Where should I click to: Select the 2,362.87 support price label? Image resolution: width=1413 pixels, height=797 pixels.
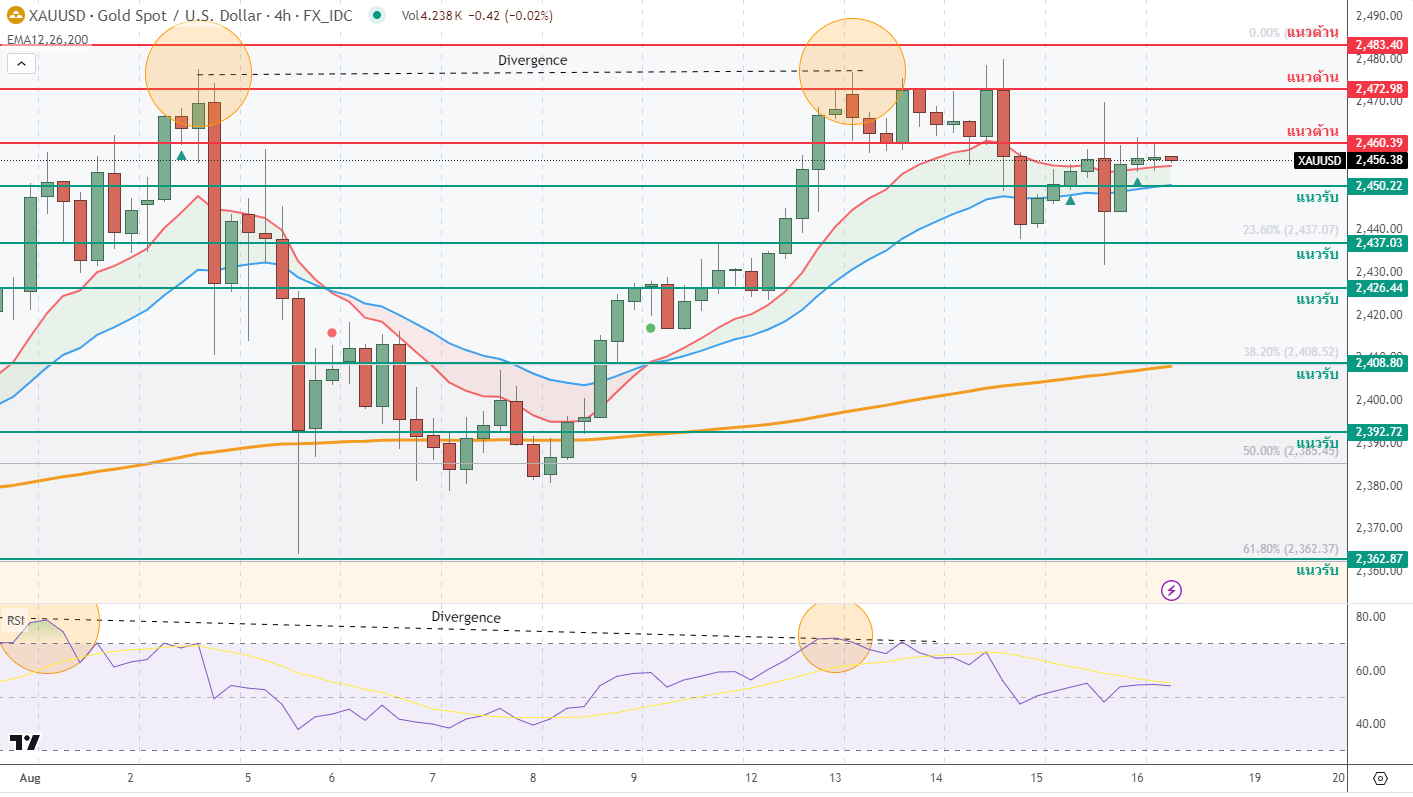pos(1380,558)
